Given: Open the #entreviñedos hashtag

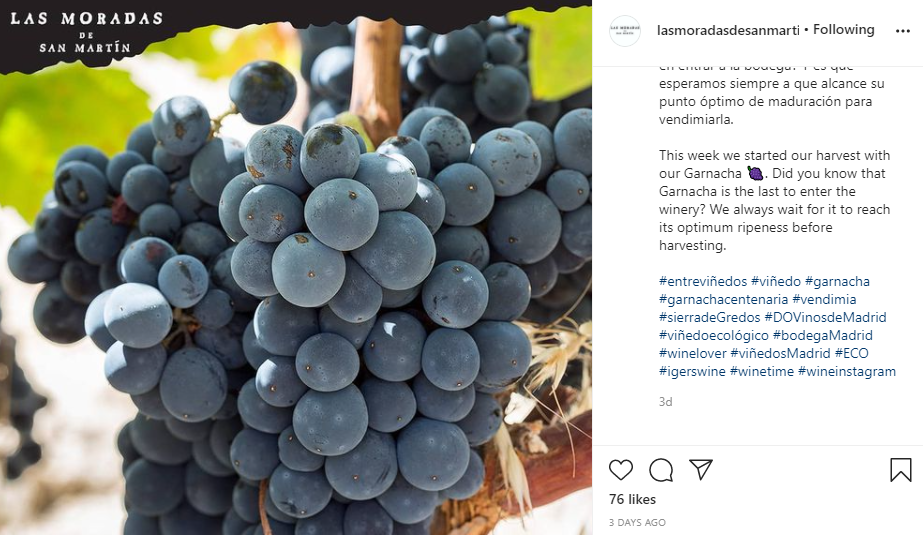Looking at the screenshot, I should coord(702,281).
